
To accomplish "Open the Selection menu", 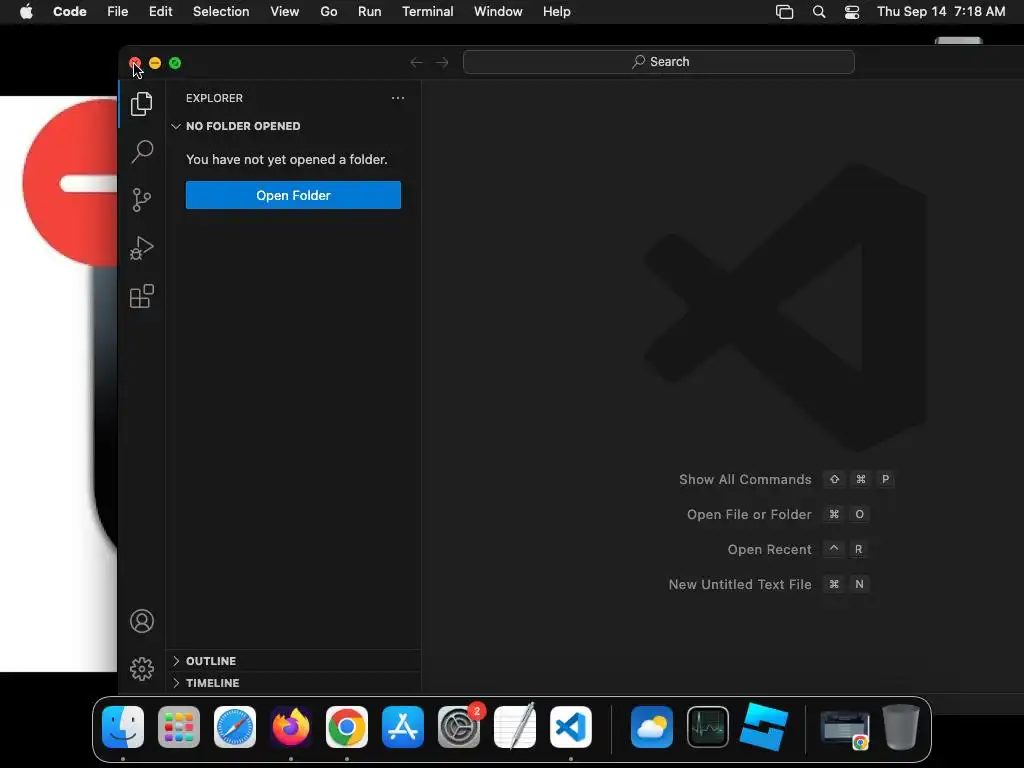I will (221, 12).
